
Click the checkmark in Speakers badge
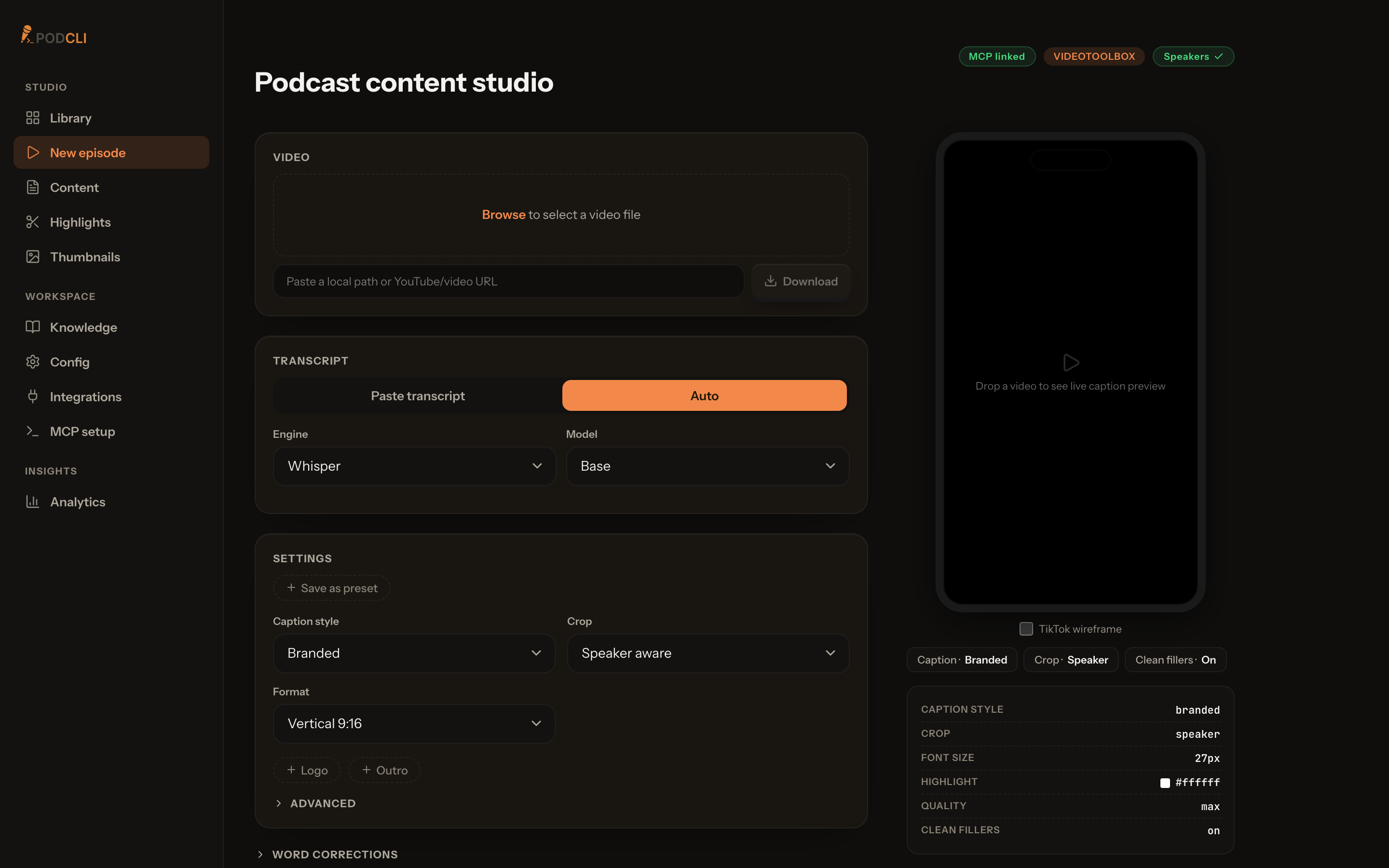tap(1219, 56)
